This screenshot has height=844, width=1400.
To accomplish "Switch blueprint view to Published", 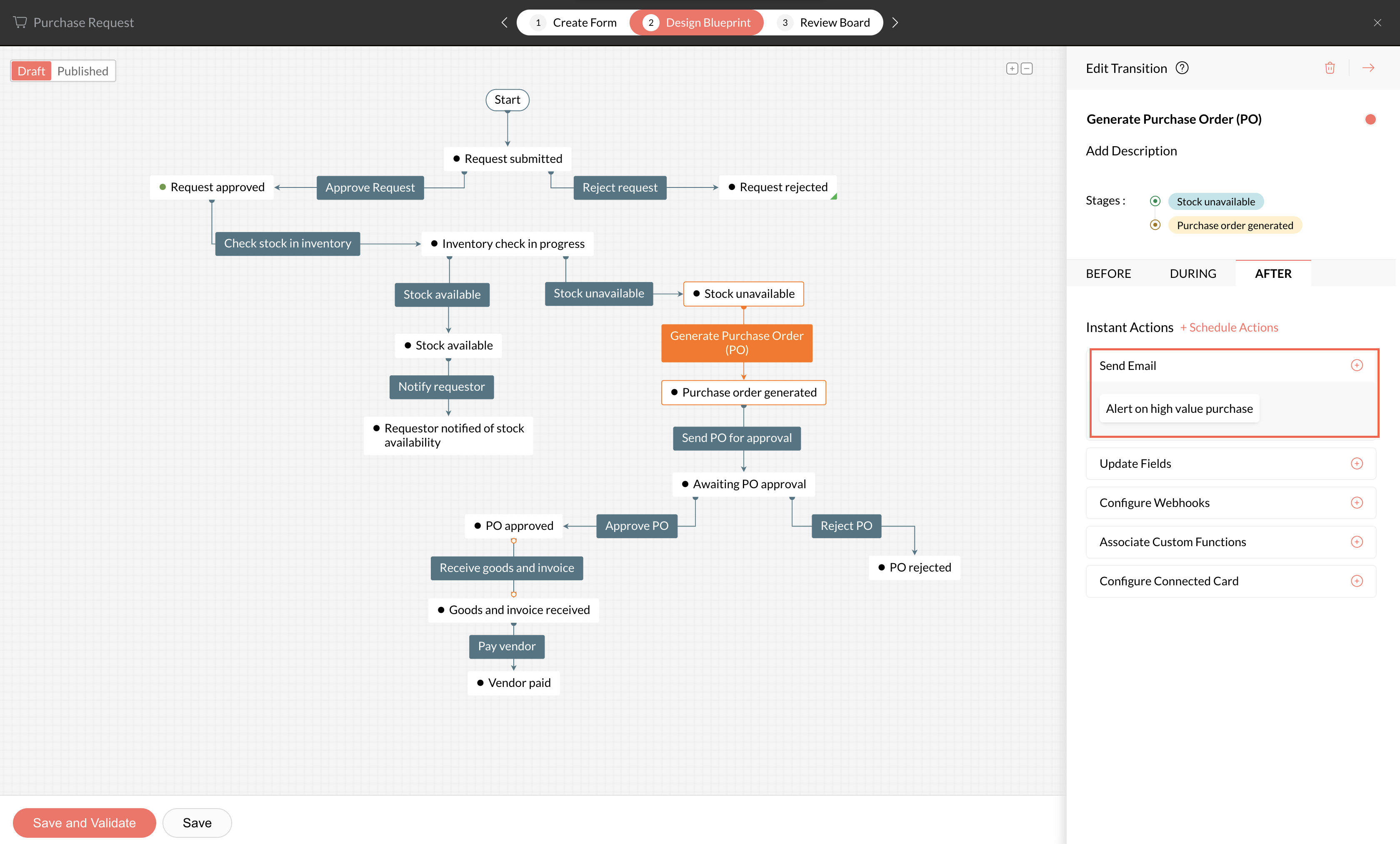I will click(82, 71).
